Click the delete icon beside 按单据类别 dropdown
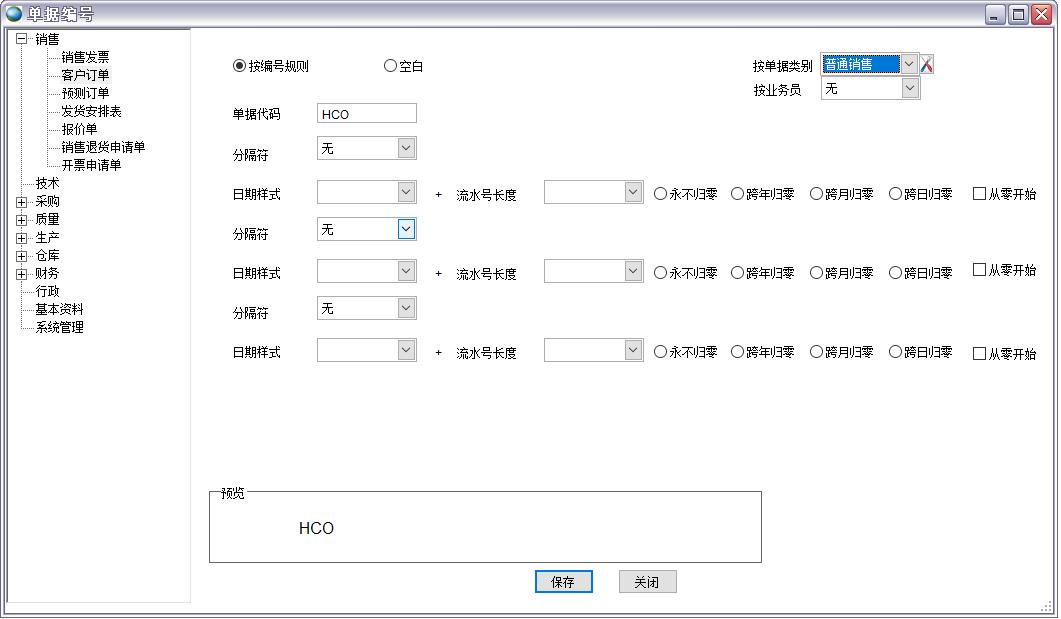This screenshot has height=619, width=1061. (x=928, y=63)
